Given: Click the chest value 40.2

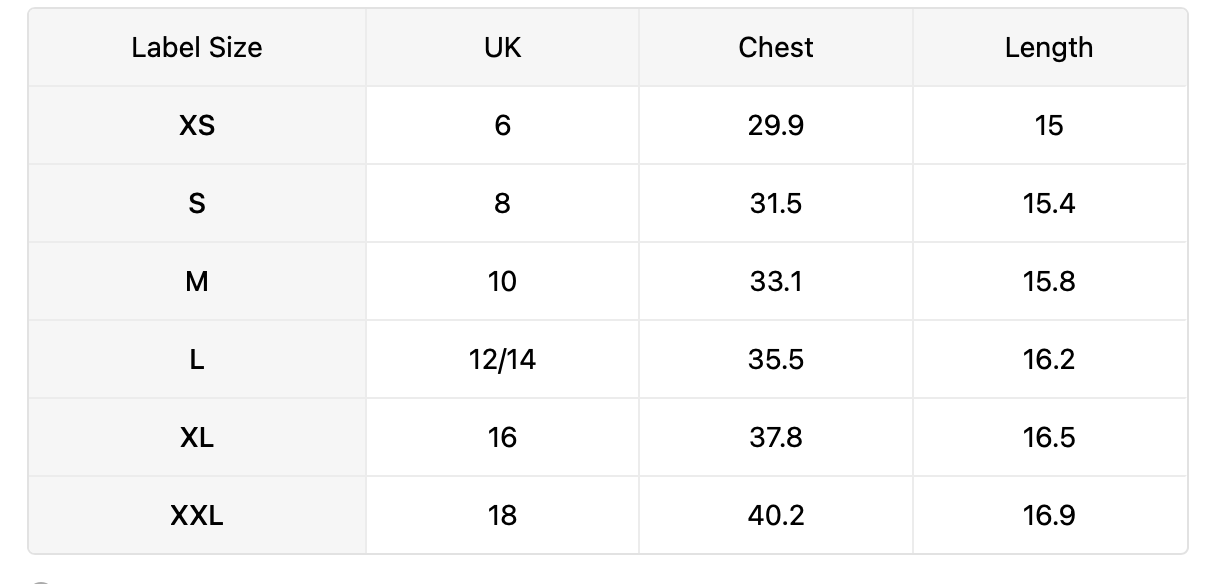Looking at the screenshot, I should click(x=776, y=515).
